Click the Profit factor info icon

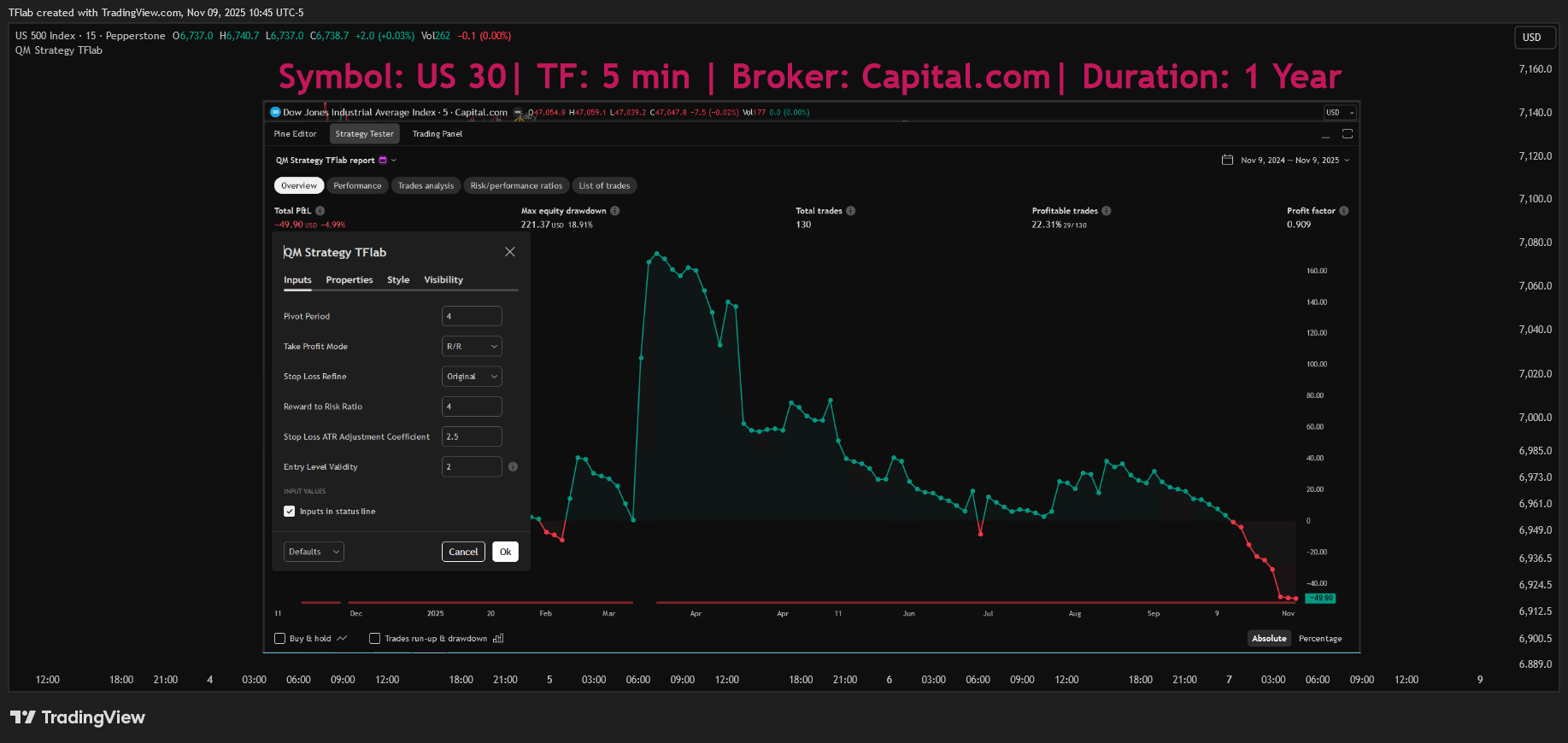click(1344, 211)
